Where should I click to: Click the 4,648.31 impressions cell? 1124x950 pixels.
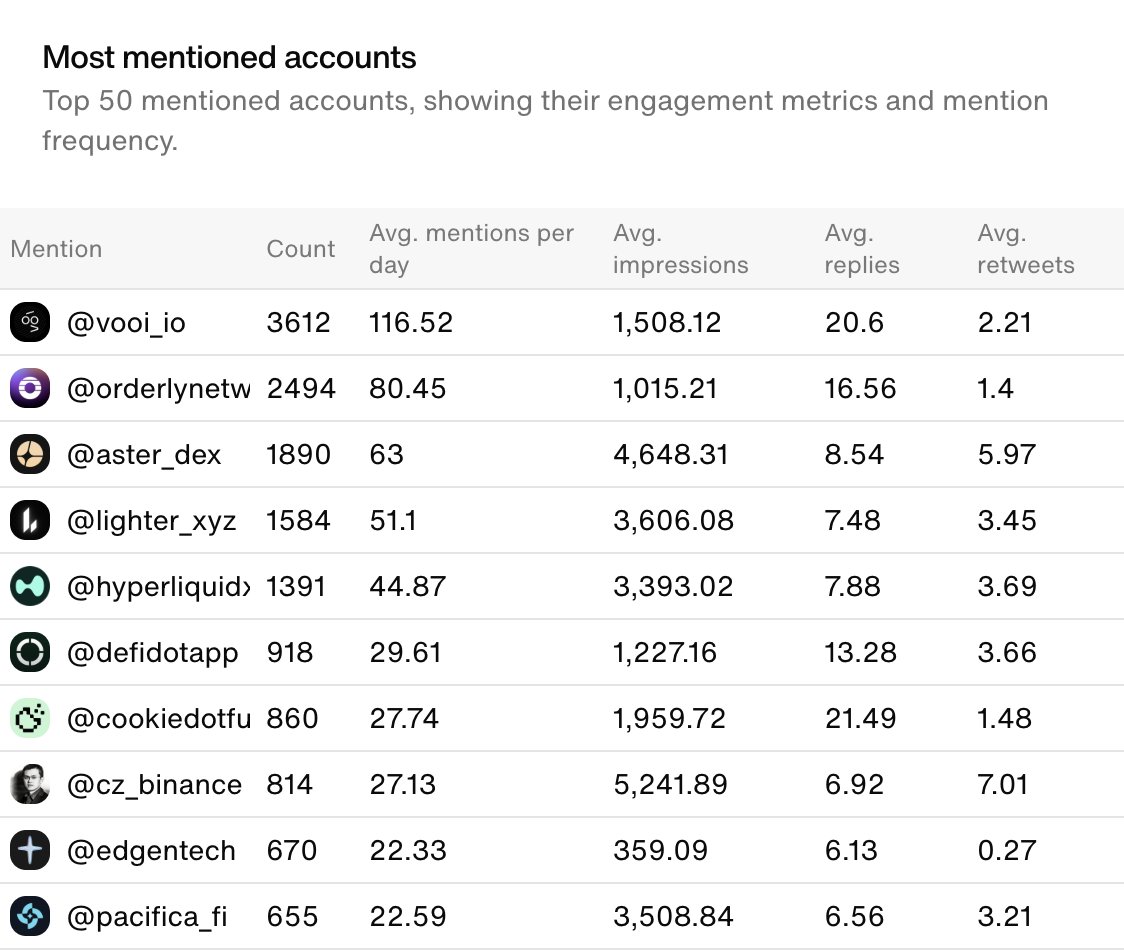pos(670,455)
